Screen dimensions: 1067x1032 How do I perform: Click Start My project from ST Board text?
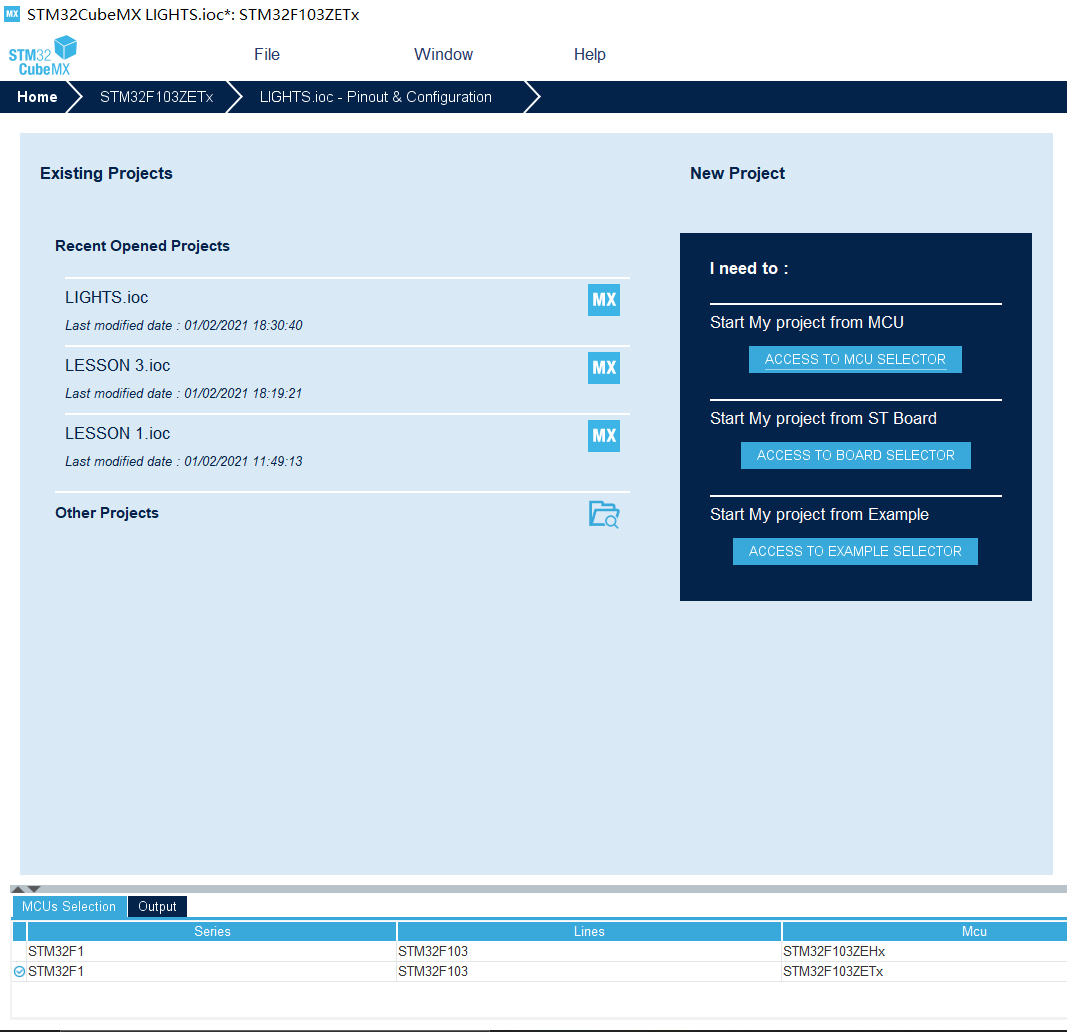(x=823, y=418)
